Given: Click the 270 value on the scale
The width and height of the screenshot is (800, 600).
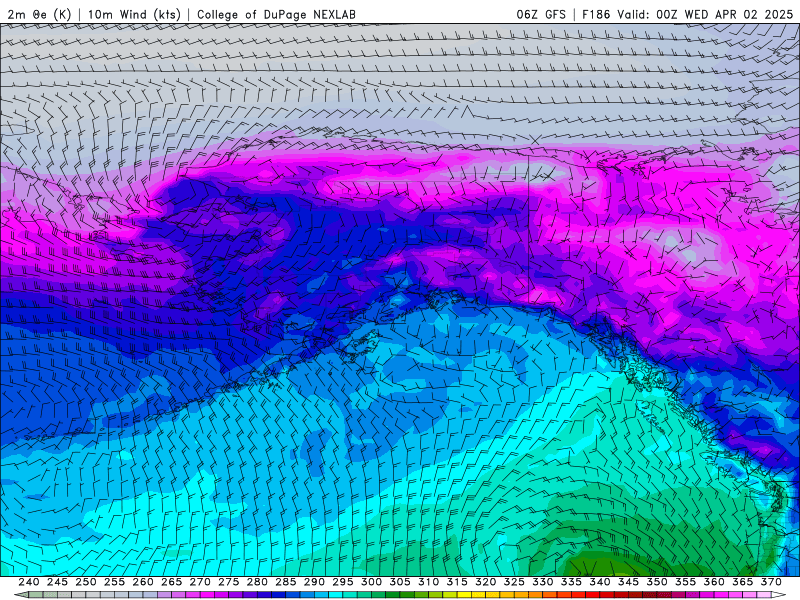Looking at the screenshot, I should pos(200,582).
